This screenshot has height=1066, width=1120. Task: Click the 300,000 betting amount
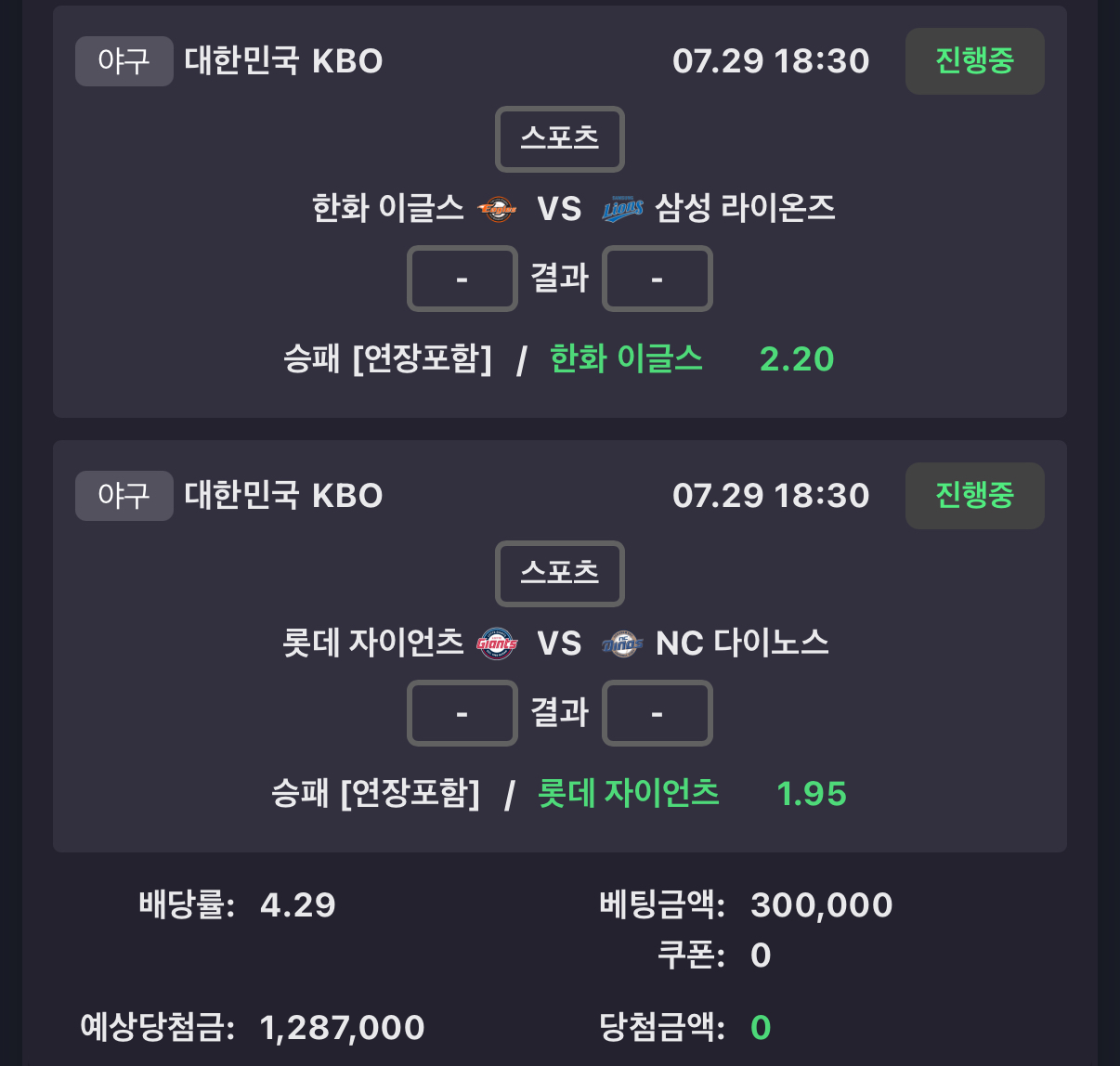click(x=822, y=905)
